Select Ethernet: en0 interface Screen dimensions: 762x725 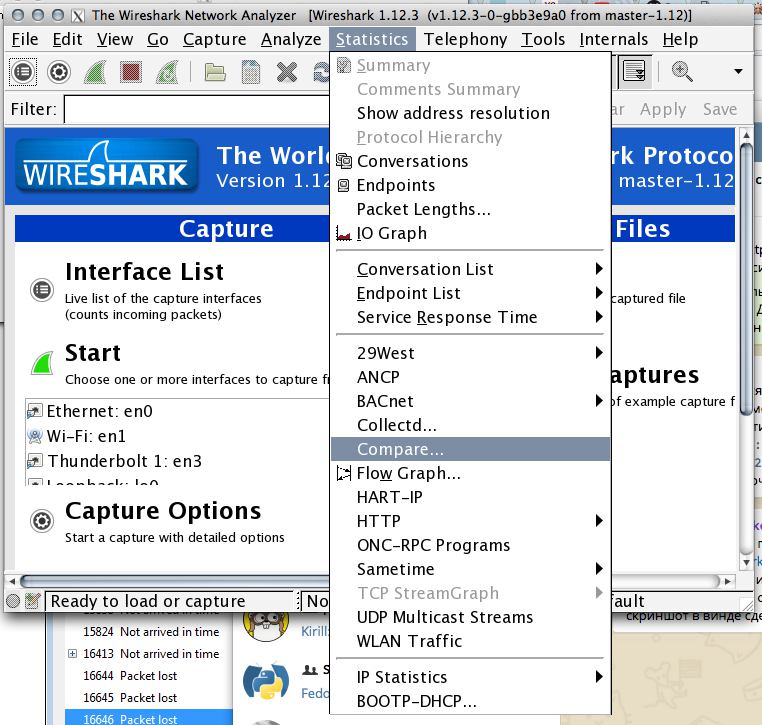tap(100, 412)
